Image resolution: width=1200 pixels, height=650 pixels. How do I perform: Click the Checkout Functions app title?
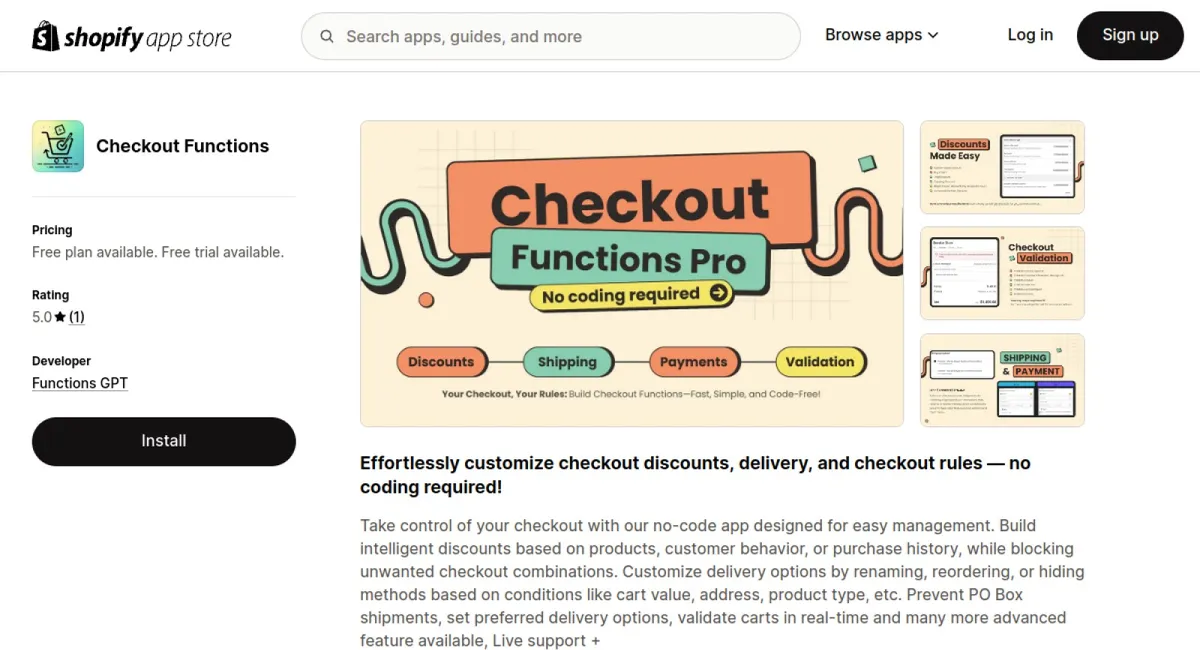click(x=182, y=146)
